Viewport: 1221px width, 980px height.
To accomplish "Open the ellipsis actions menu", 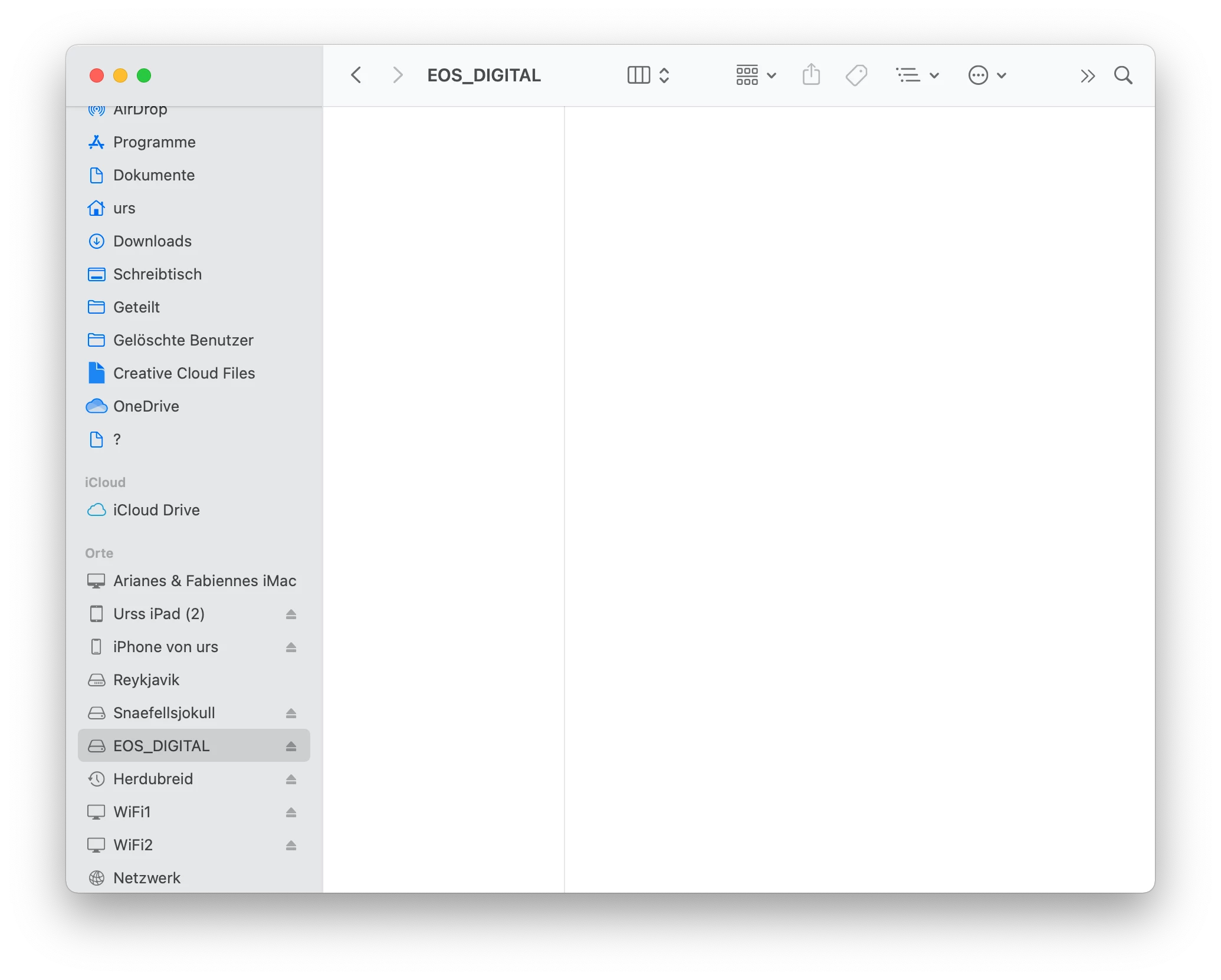I will point(986,75).
